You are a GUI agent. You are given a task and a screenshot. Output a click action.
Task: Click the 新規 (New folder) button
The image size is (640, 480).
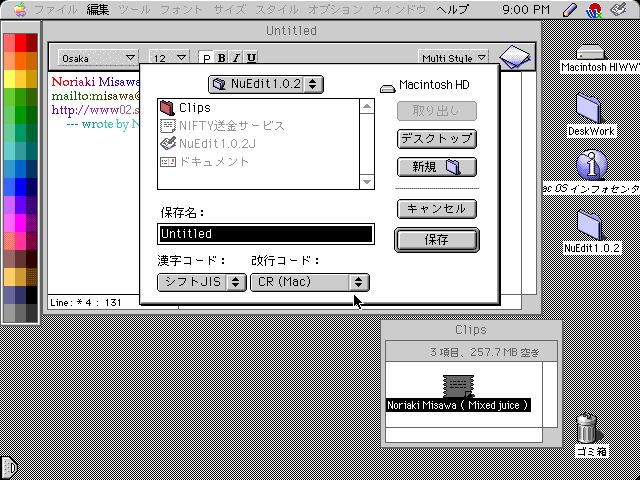click(x=437, y=167)
